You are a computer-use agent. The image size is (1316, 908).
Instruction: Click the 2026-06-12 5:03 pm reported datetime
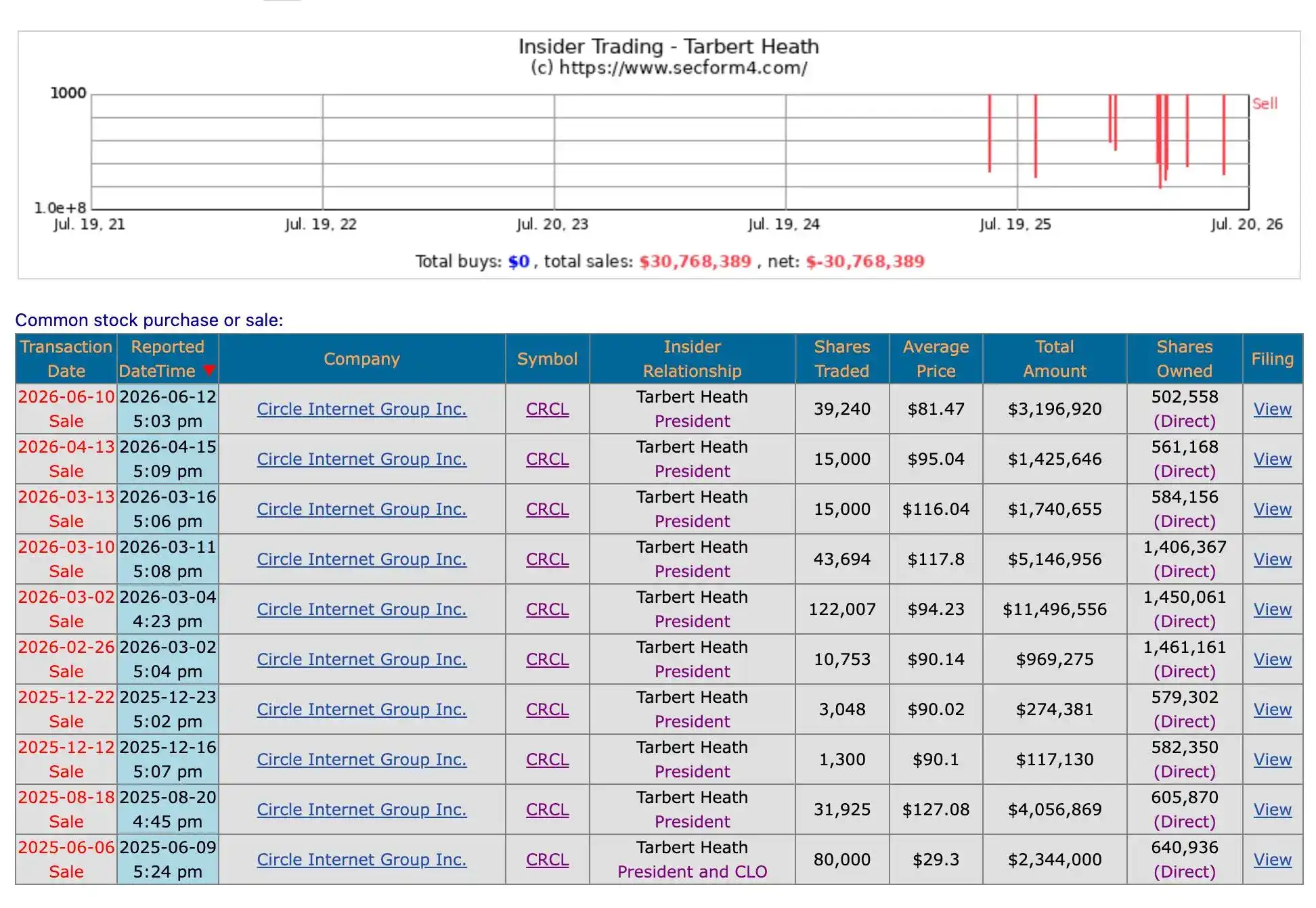point(168,409)
